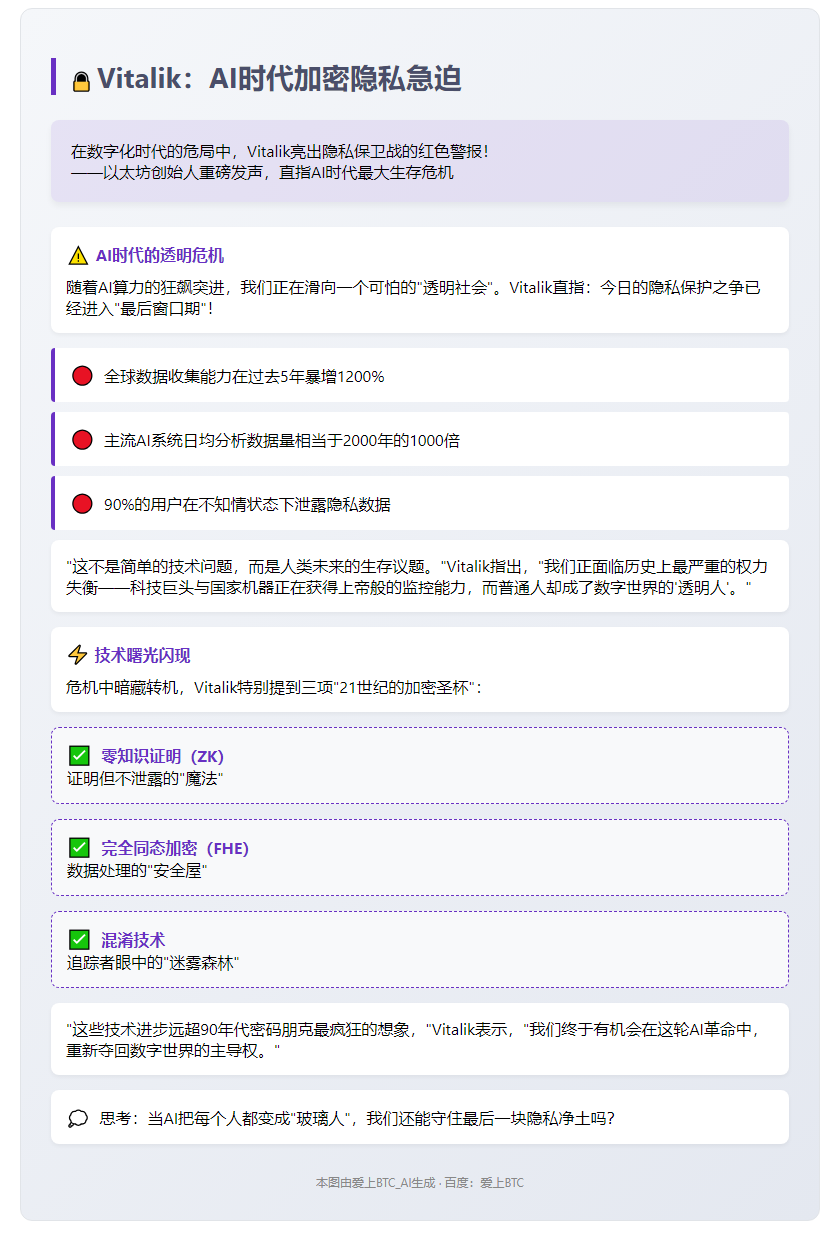
Task: Click the warning triangle icon by AI时代的透明危机
Action: 78,256
